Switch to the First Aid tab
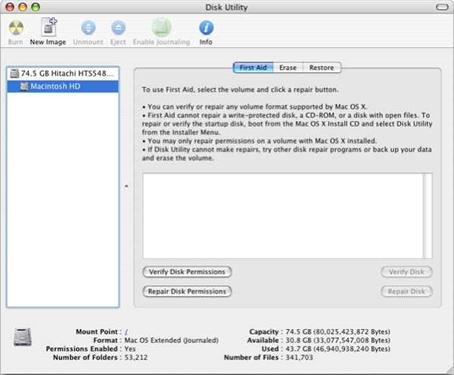Screen dimensions: 454x375 coord(253,68)
